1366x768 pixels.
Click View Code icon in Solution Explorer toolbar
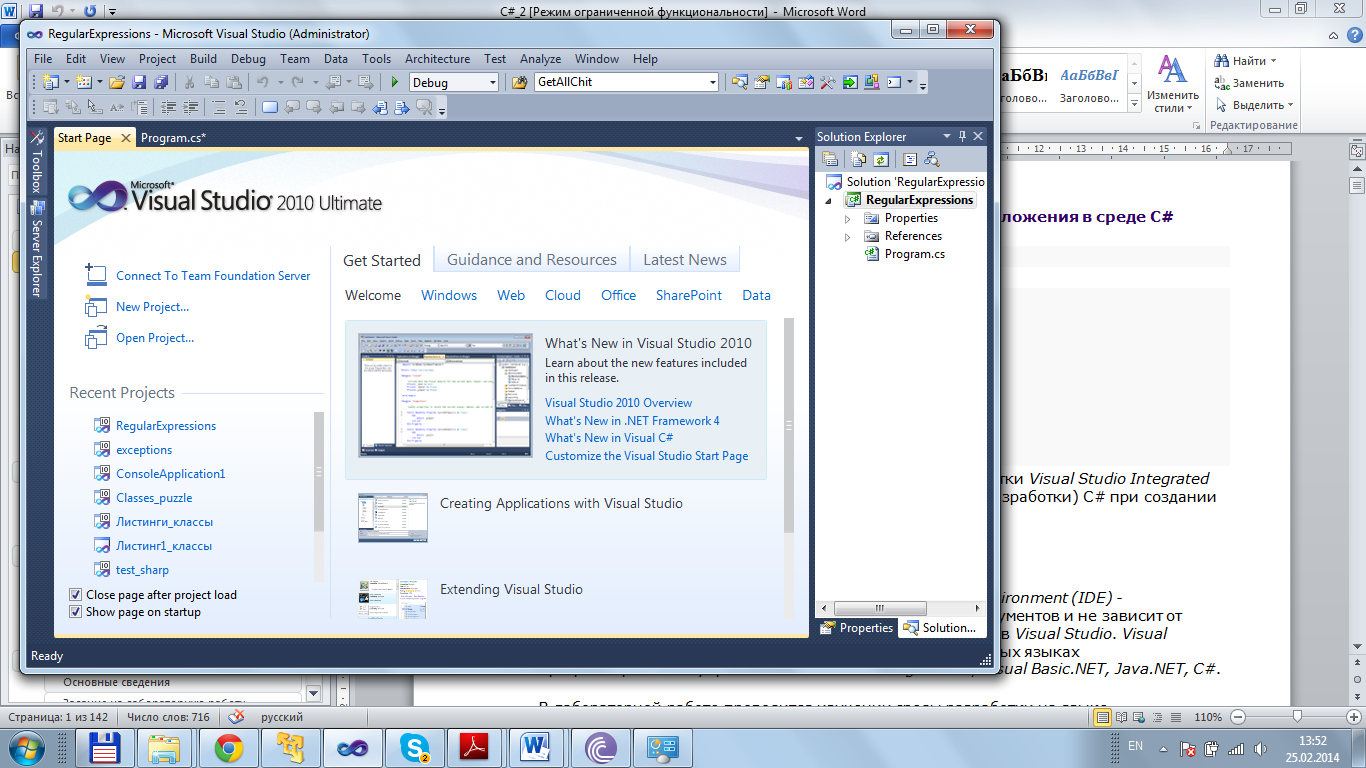tap(910, 158)
